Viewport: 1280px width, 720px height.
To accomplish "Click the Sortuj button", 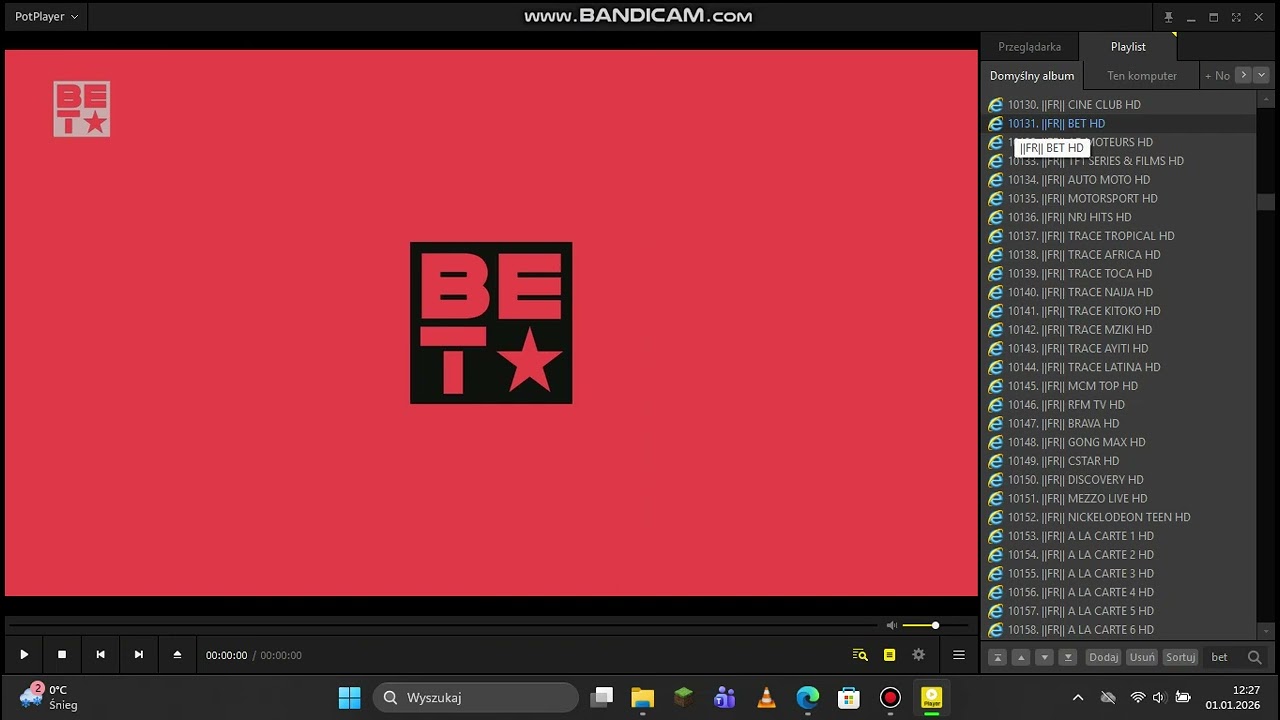I will 1181,657.
